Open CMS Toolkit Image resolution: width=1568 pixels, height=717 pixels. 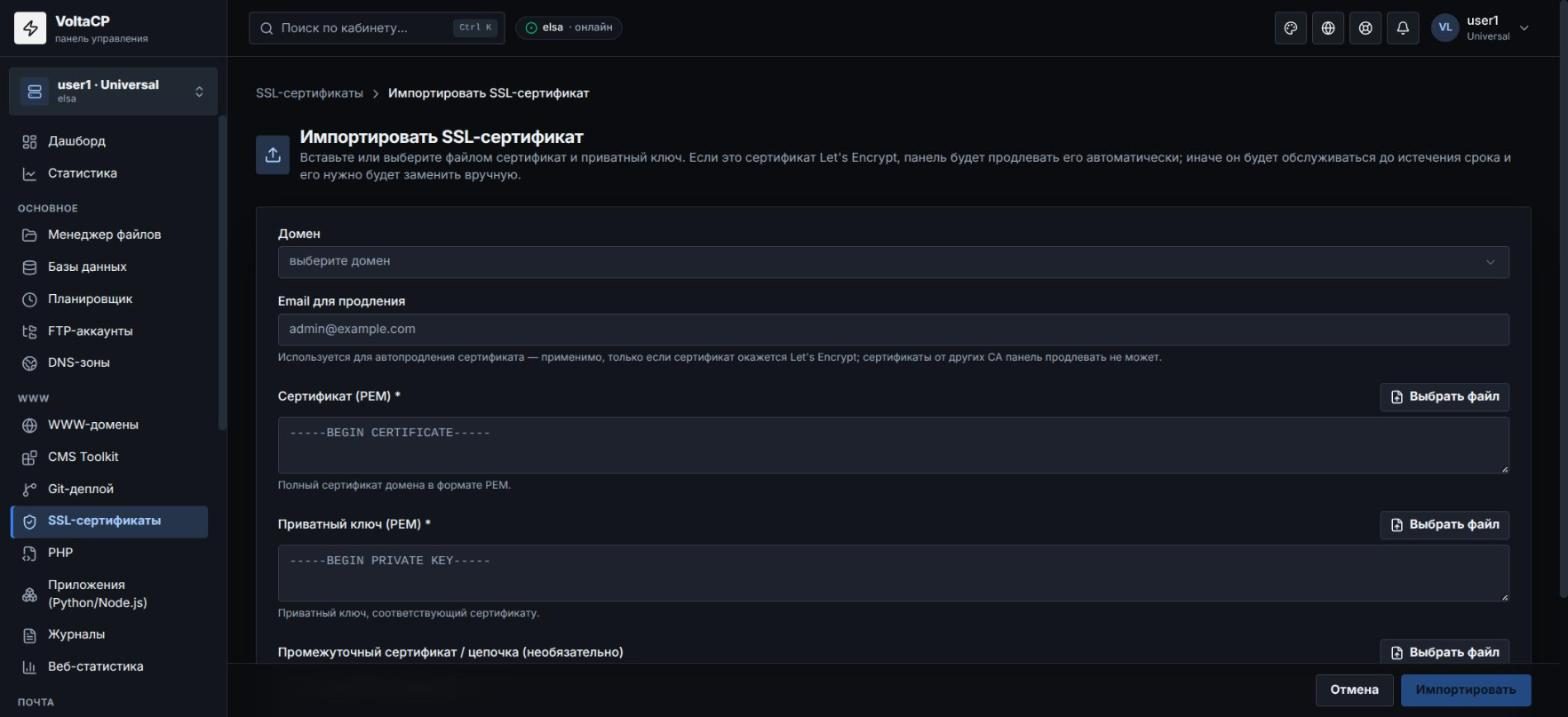tap(109, 457)
